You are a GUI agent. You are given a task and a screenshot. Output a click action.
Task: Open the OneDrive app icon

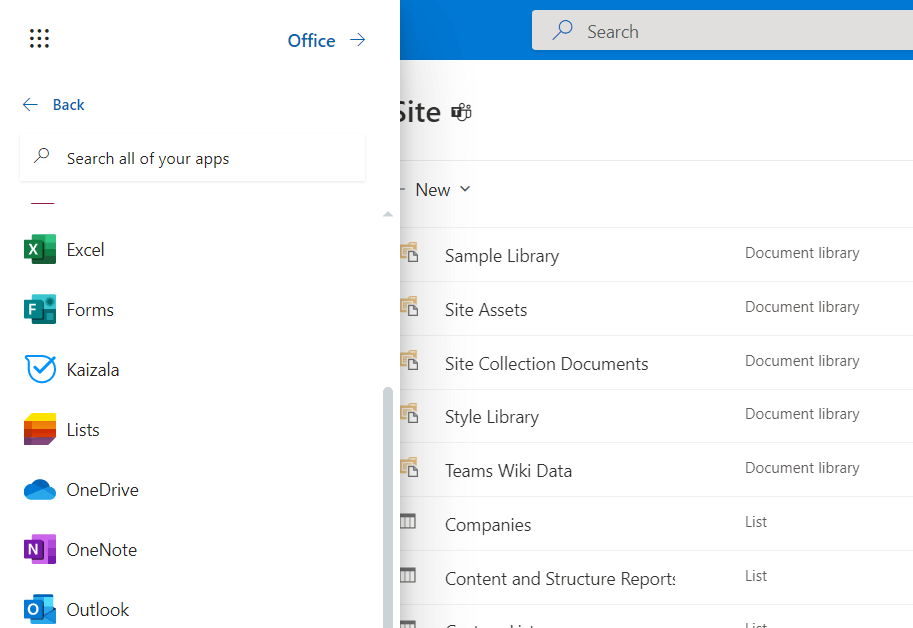pyautogui.click(x=40, y=489)
